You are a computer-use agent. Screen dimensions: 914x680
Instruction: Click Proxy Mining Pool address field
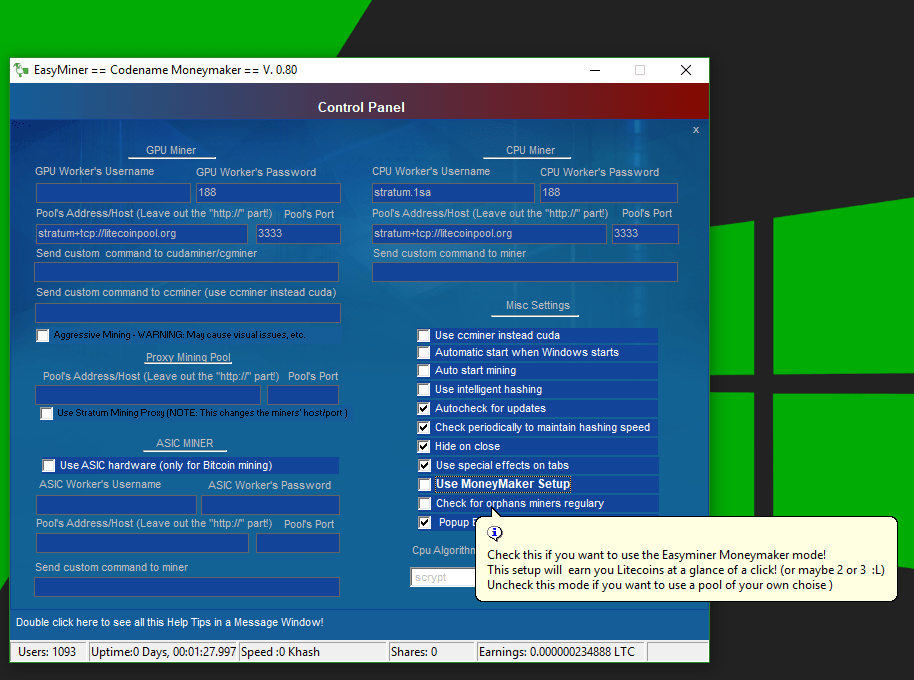pyautogui.click(x=148, y=394)
